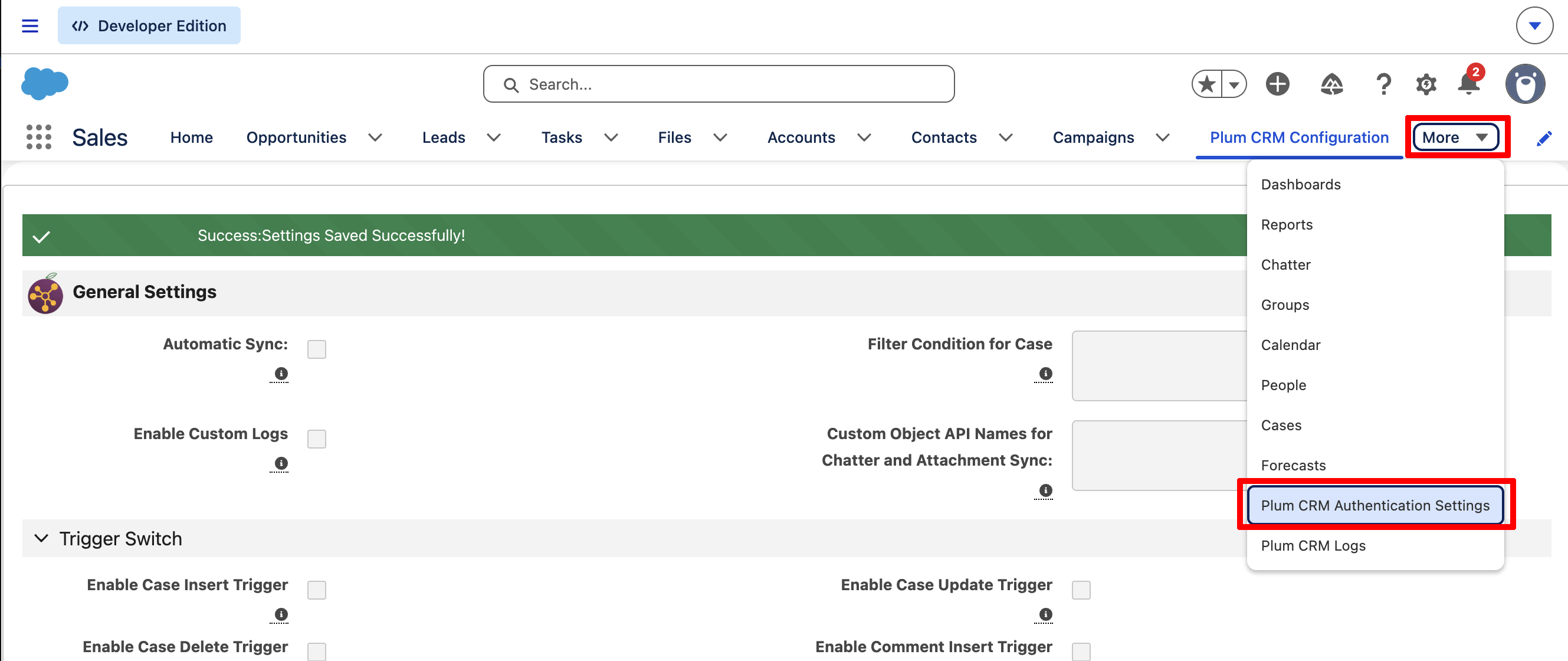Expand the Opportunities tab dropdown chevron
Screen dimensions: 1568x661
pyautogui.click(x=375, y=138)
